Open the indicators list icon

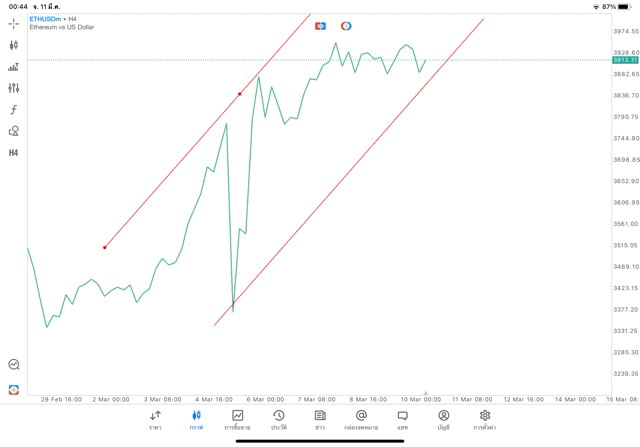pos(13,67)
